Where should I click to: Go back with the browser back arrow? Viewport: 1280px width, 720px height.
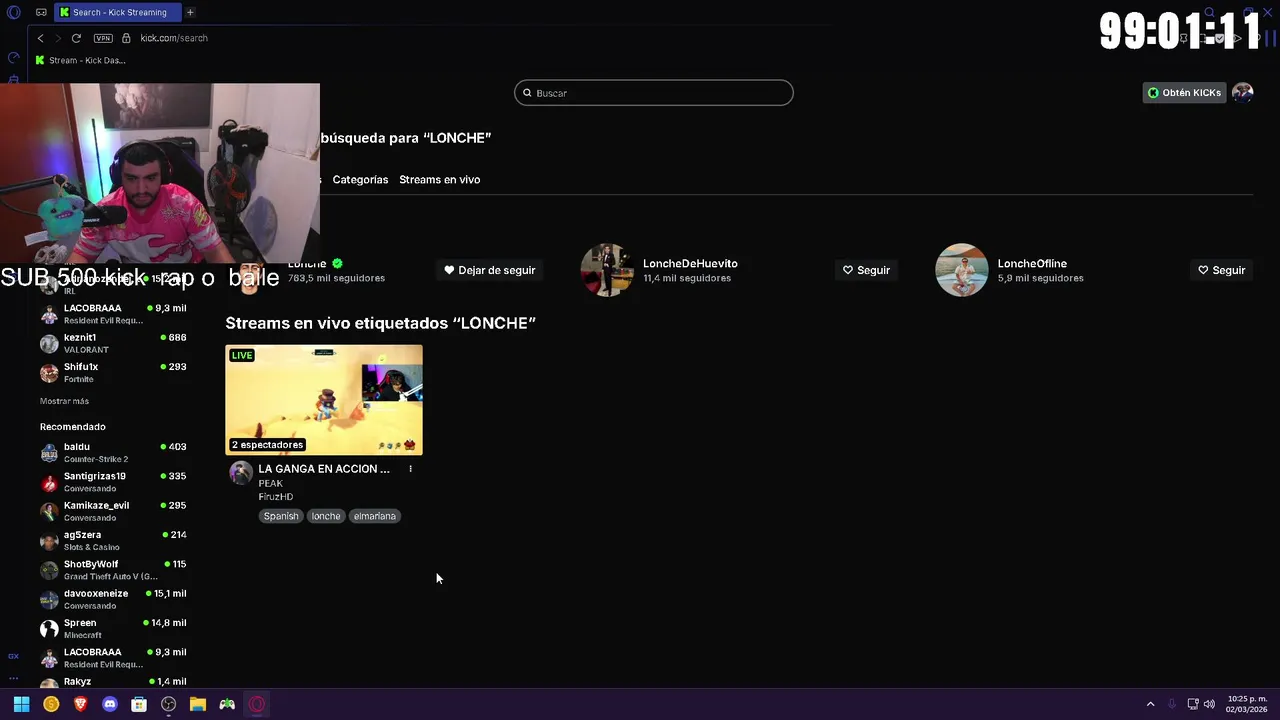tap(40, 38)
